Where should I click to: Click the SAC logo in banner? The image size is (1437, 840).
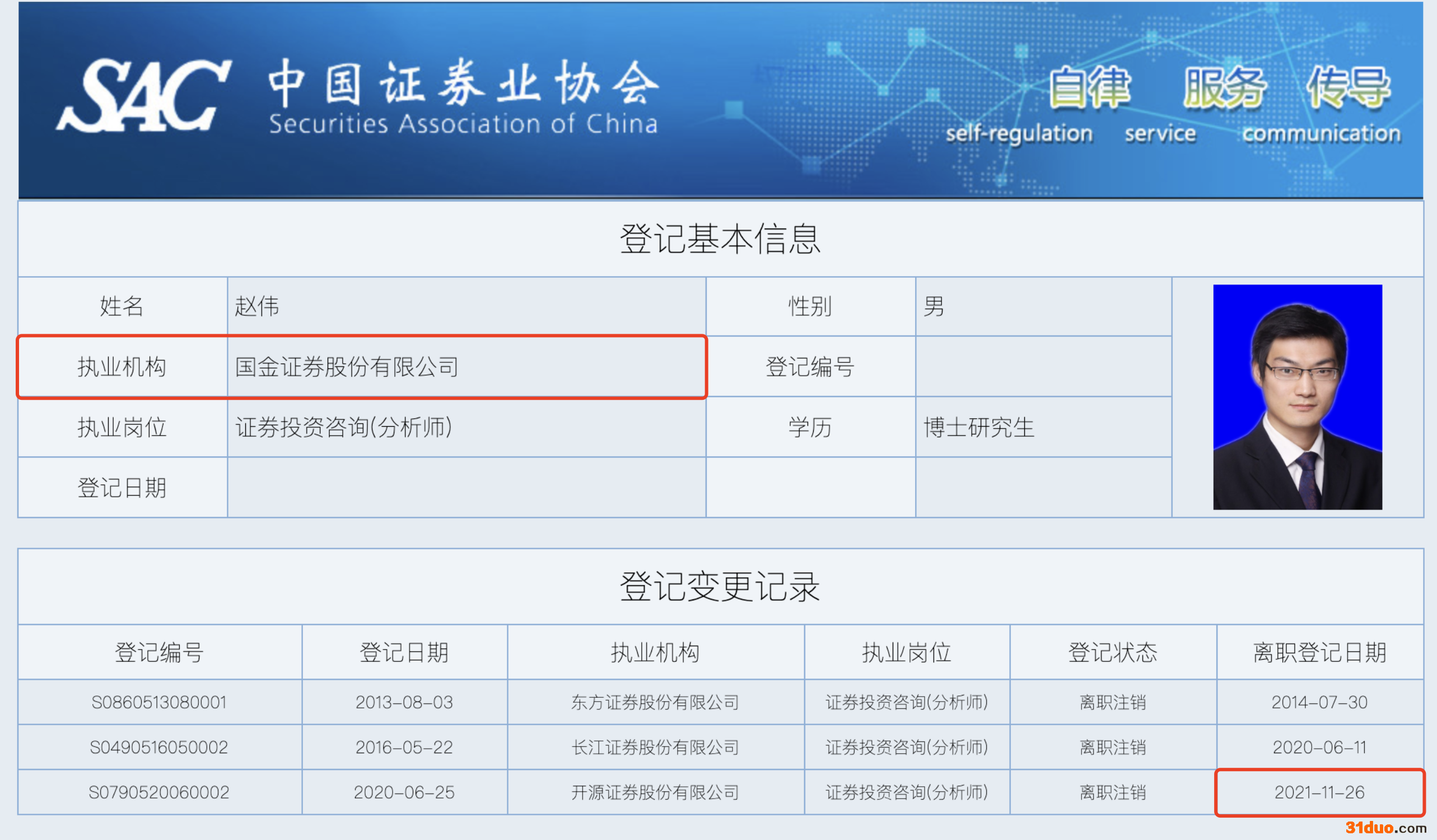click(144, 96)
